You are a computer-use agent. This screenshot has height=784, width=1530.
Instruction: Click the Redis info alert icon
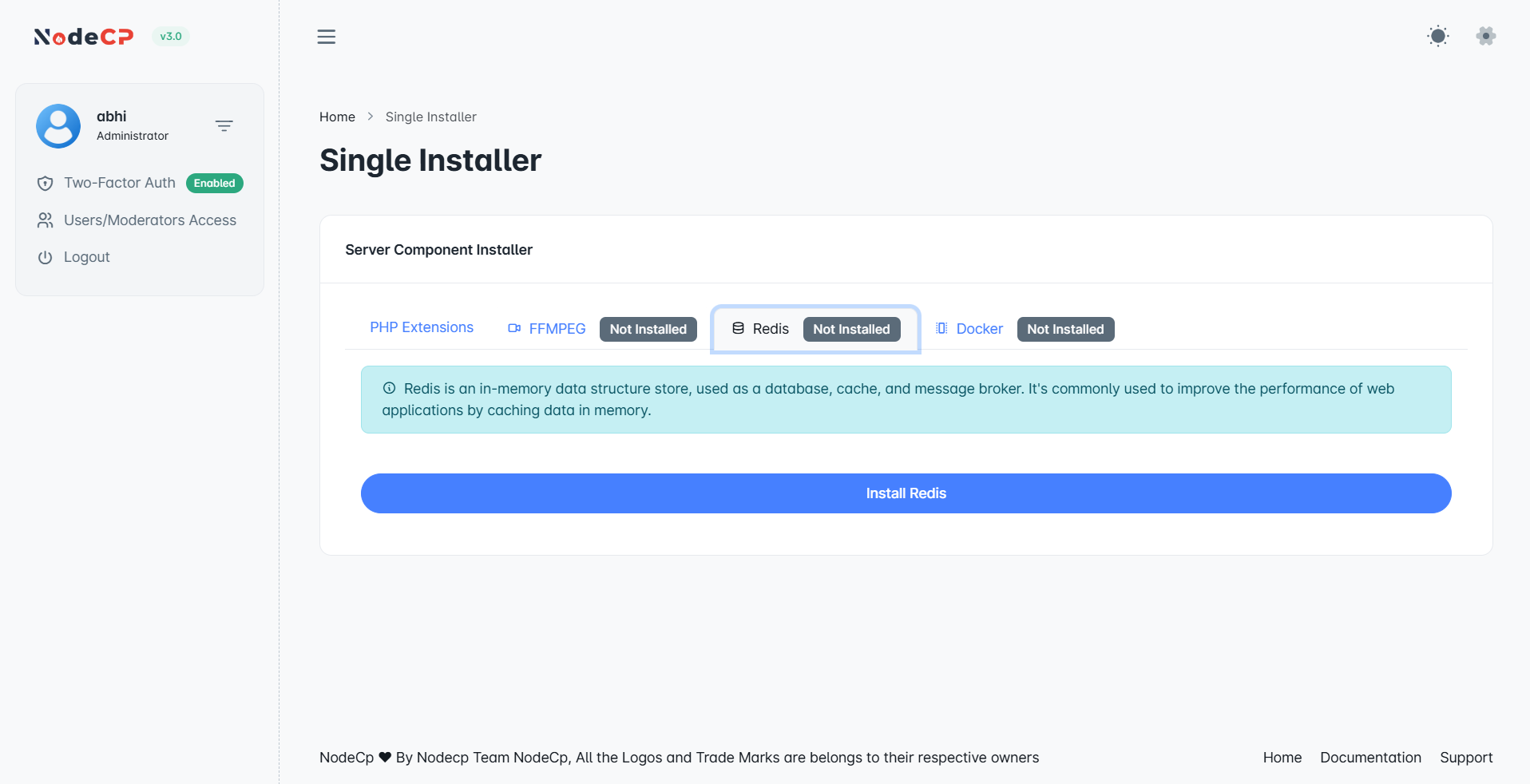(389, 389)
